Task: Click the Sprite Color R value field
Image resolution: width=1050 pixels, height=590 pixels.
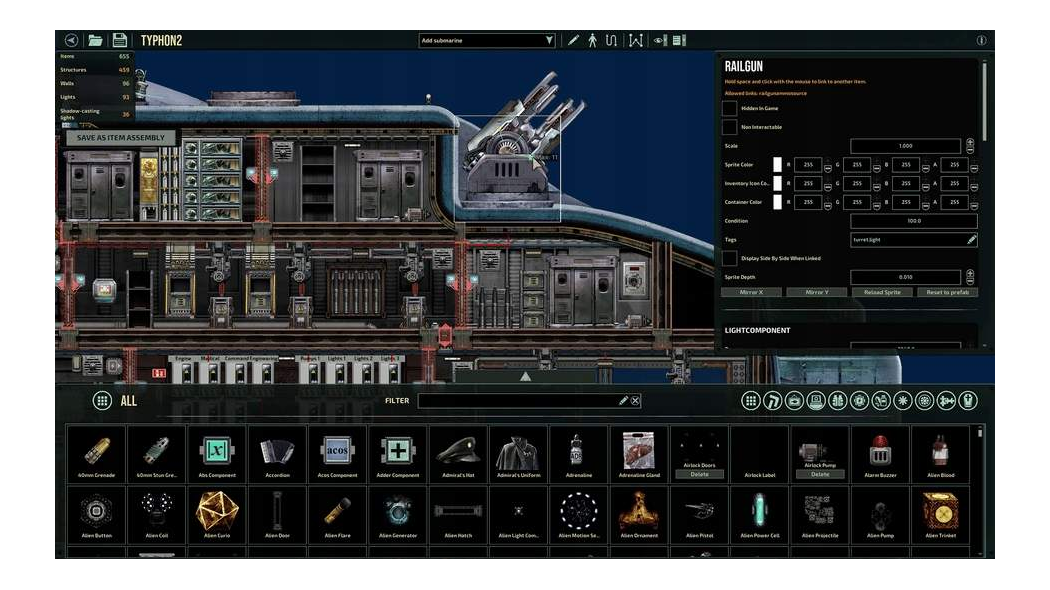Action: coord(808,164)
